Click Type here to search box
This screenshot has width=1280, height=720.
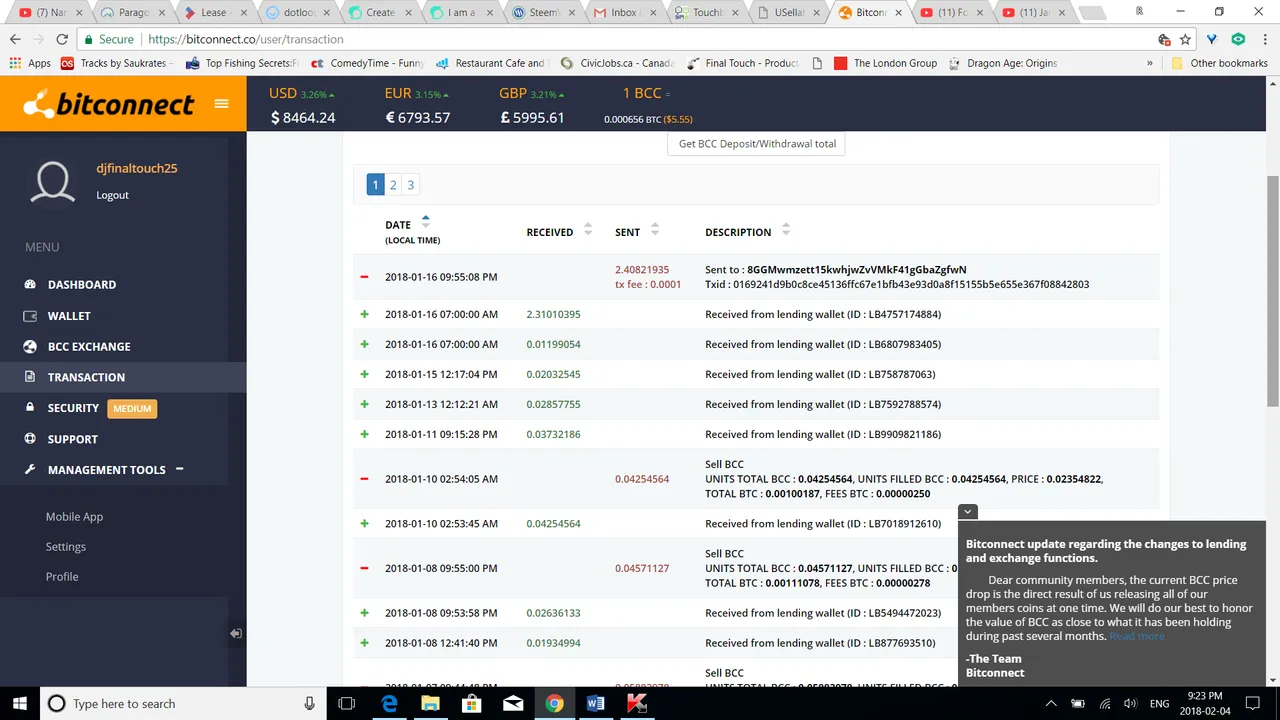click(x=184, y=703)
